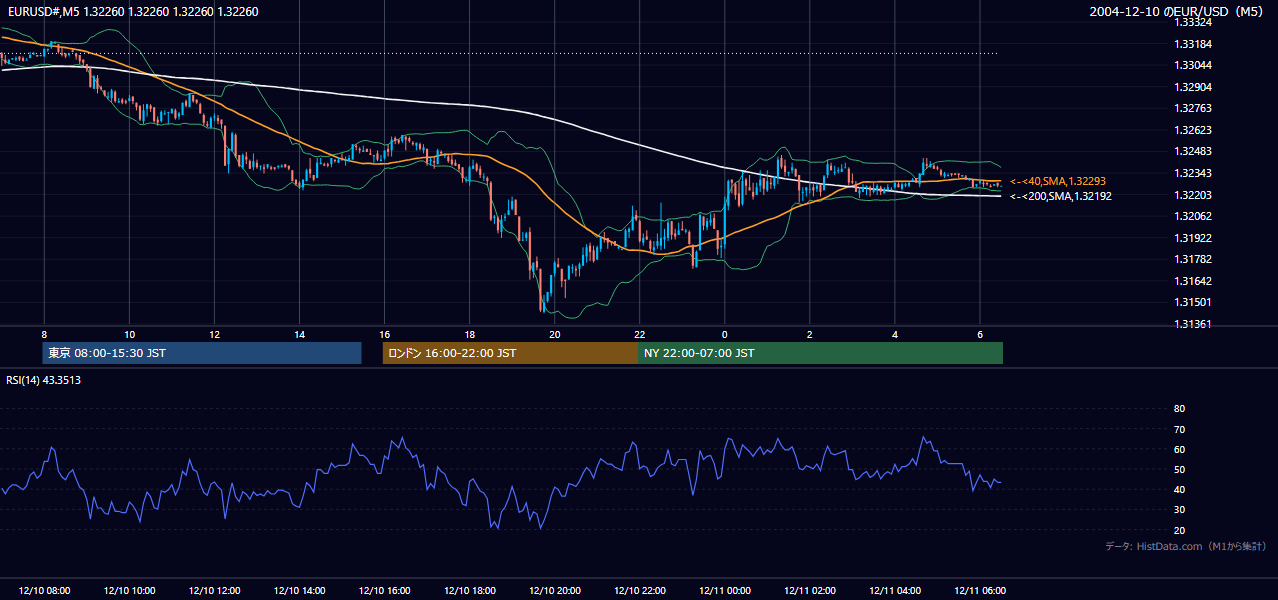Click price axis value 1.32483
The width and height of the screenshot is (1278, 600).
coord(1195,152)
